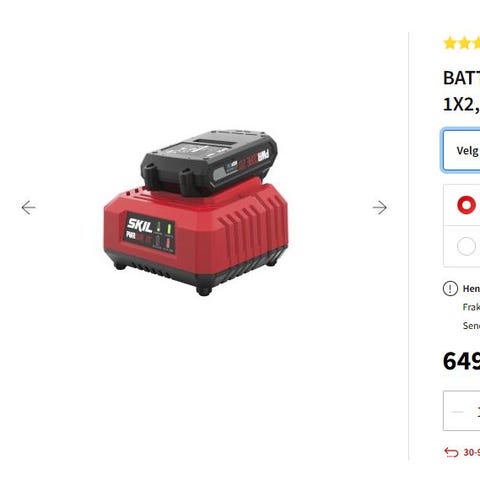The width and height of the screenshot is (480, 480).
Task: Decrease quantity with the minus button
Action: 457,412
